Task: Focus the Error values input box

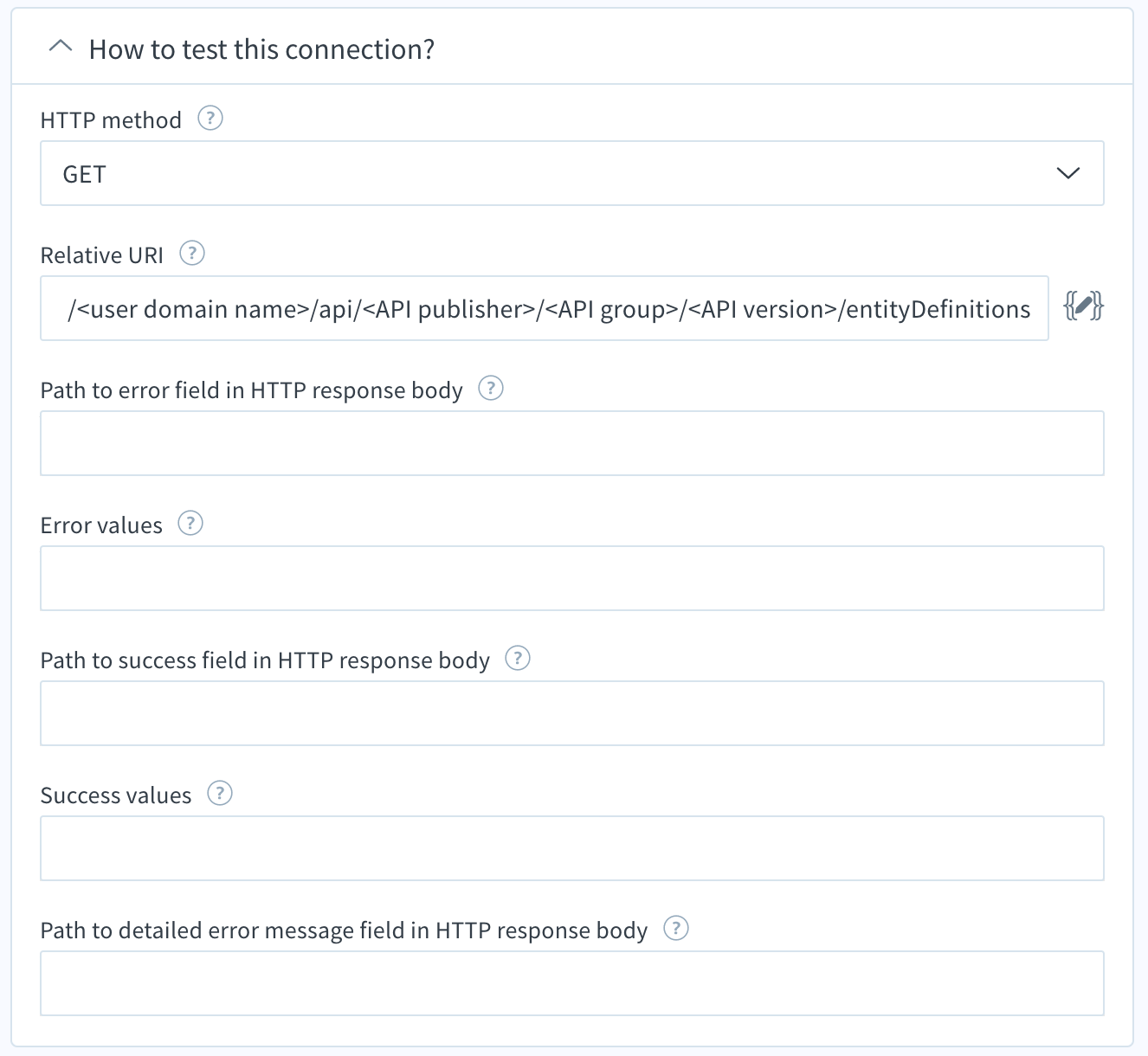Action: point(572,578)
